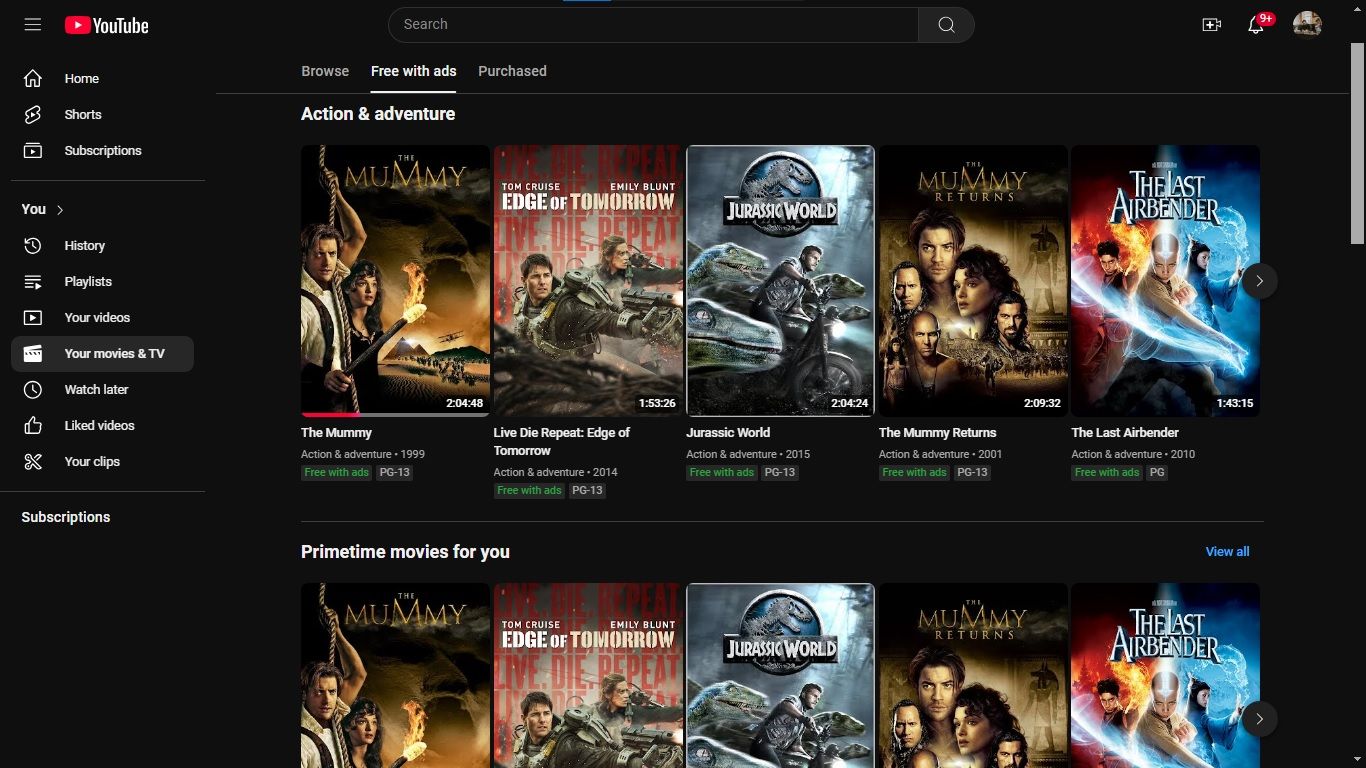This screenshot has height=768, width=1366.
Task: Click the Create video icon
Action: [1211, 24]
